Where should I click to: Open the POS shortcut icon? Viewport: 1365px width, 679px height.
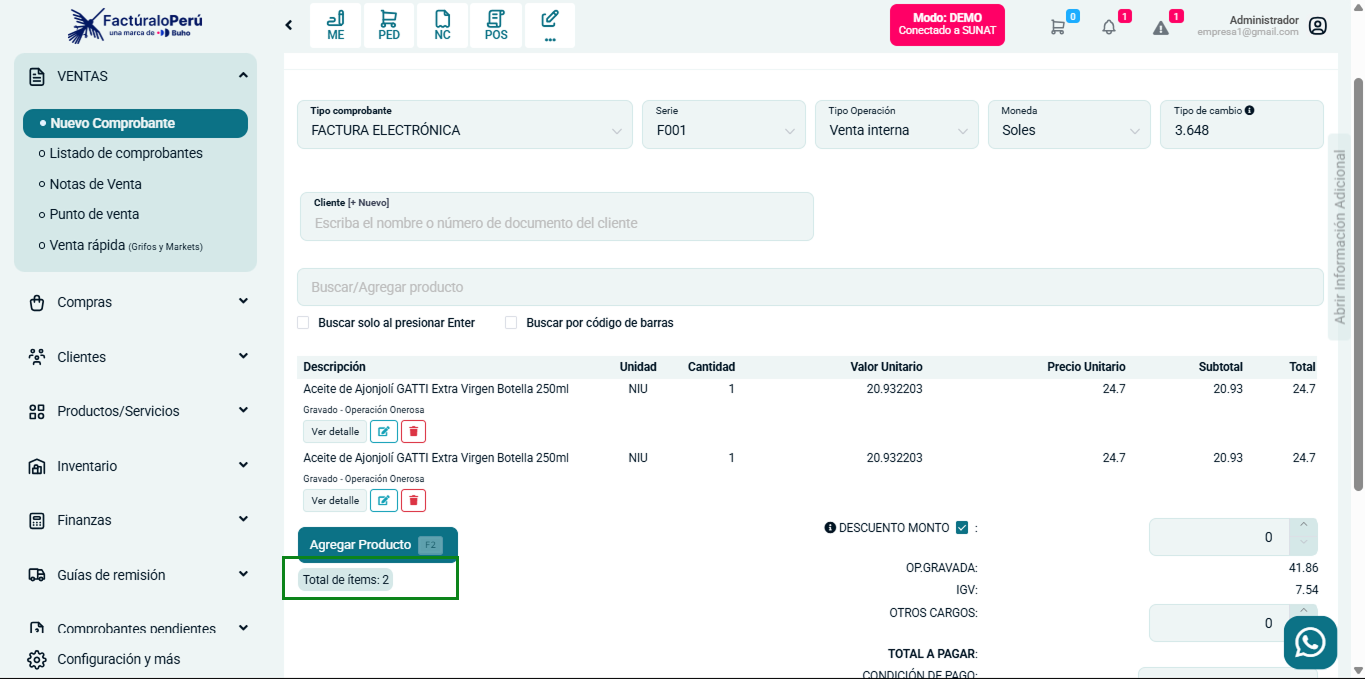click(x=496, y=25)
